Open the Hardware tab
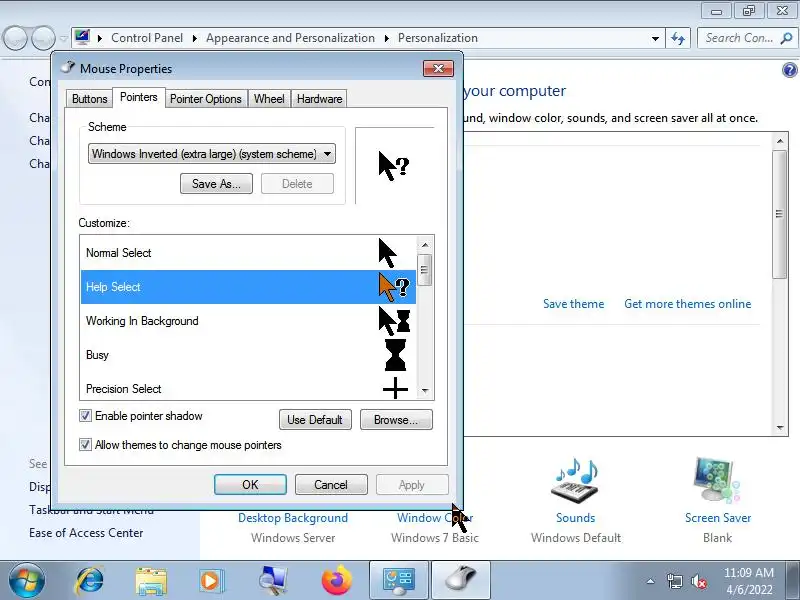The width and height of the screenshot is (800, 600). tap(319, 99)
